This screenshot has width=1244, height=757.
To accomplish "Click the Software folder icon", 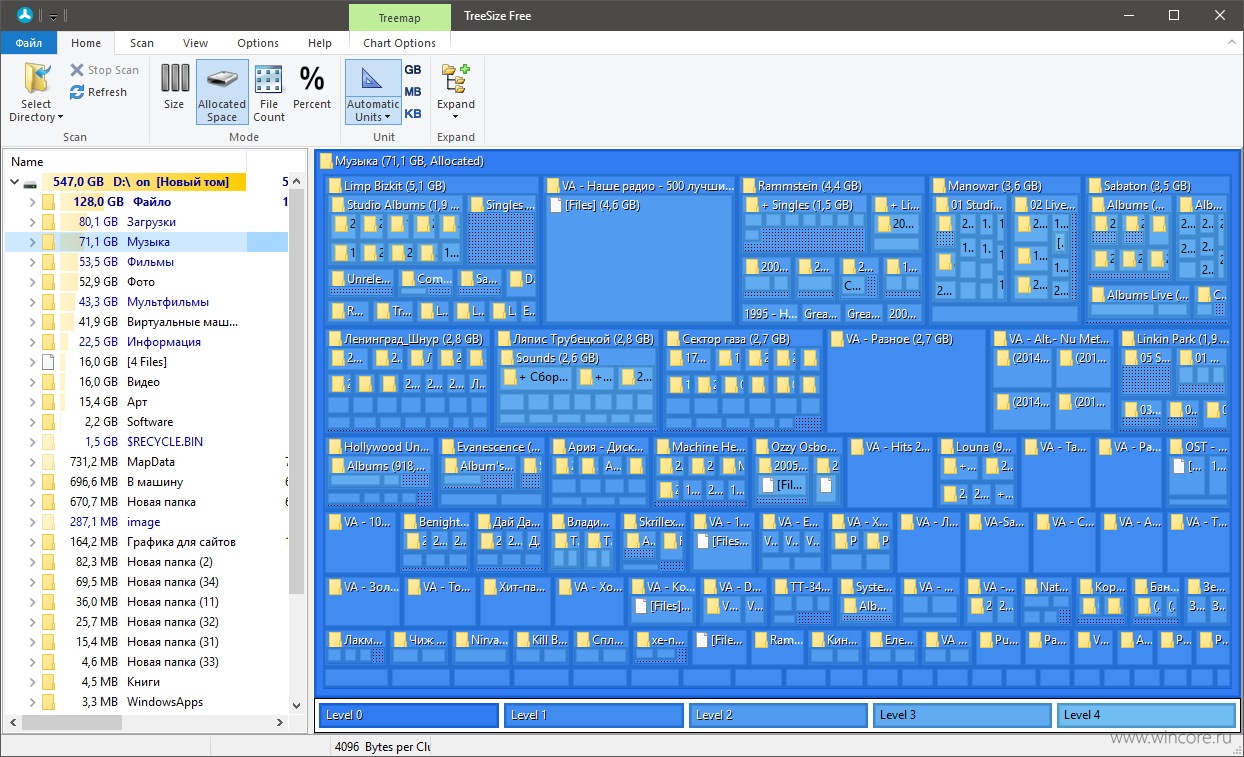I will click(x=48, y=422).
